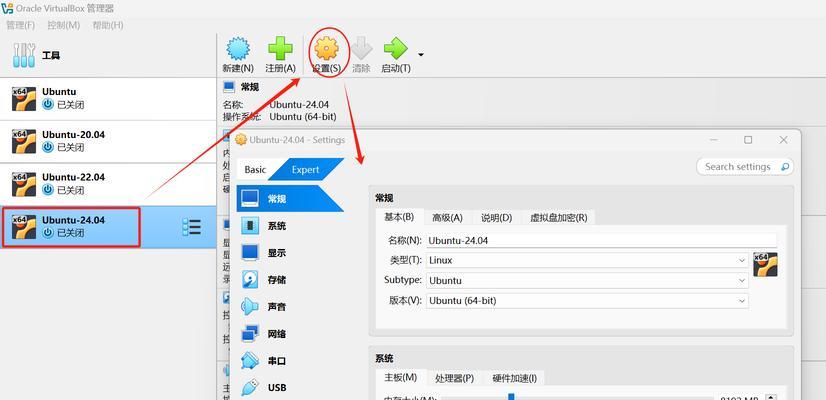Switch to the 处理器(P) processor tab

pos(455,378)
